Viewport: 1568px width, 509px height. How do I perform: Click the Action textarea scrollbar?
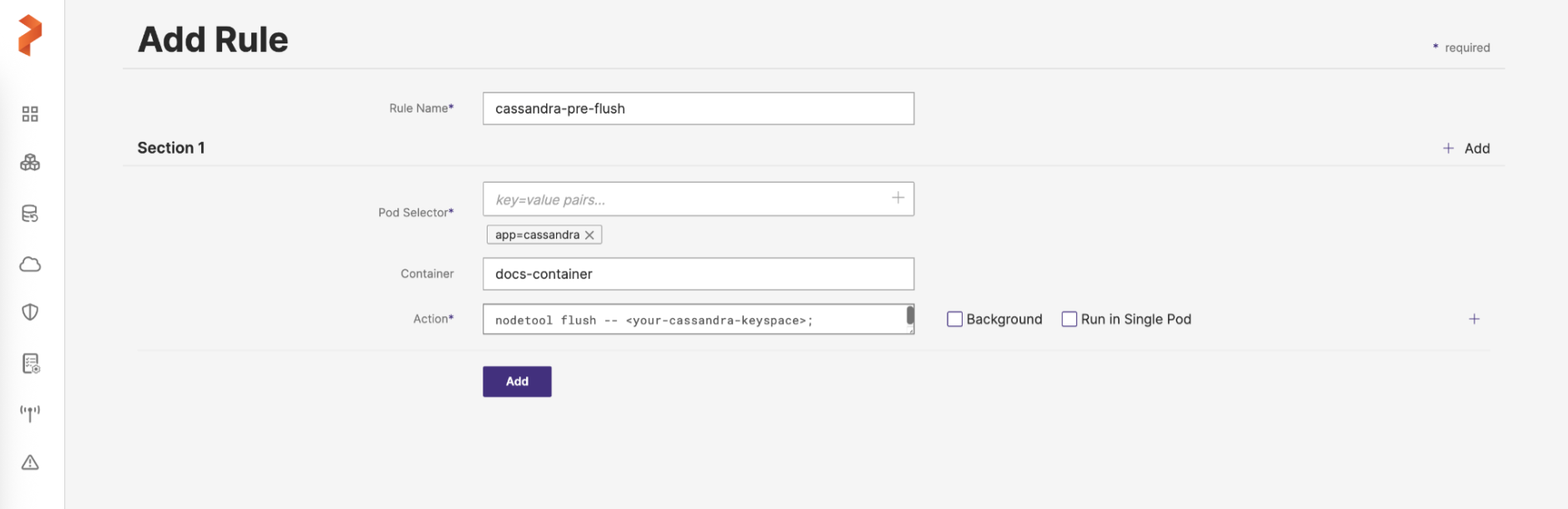coord(910,315)
